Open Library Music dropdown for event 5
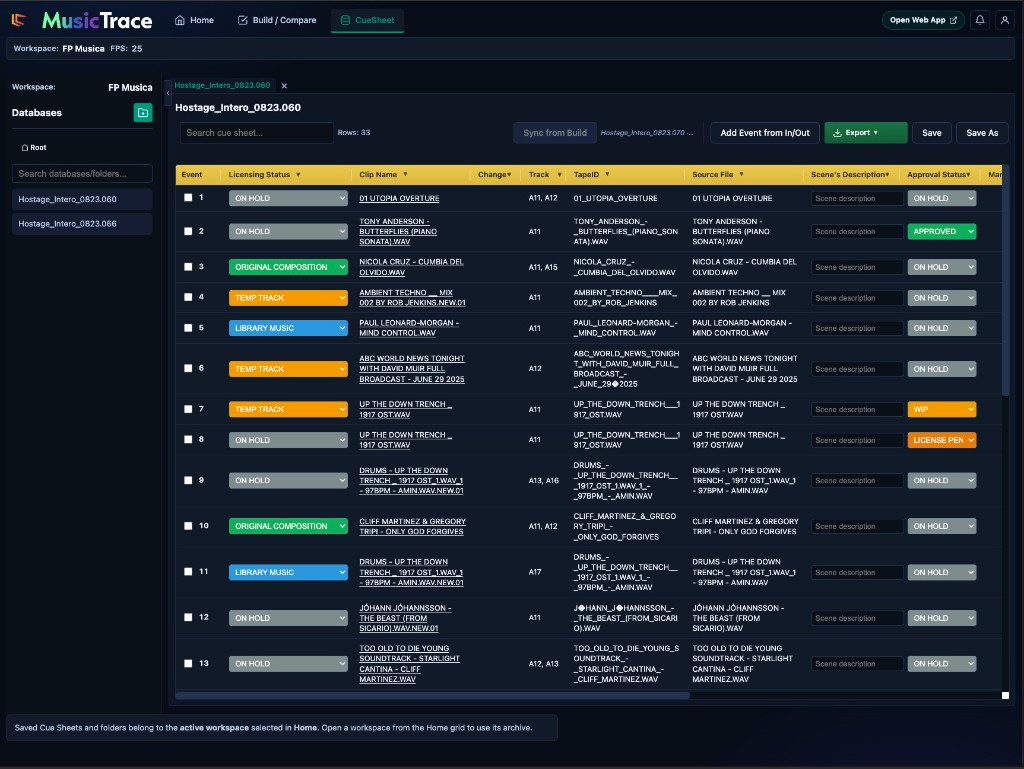Screen dimensions: 1024x769 pyautogui.click(x=288, y=328)
